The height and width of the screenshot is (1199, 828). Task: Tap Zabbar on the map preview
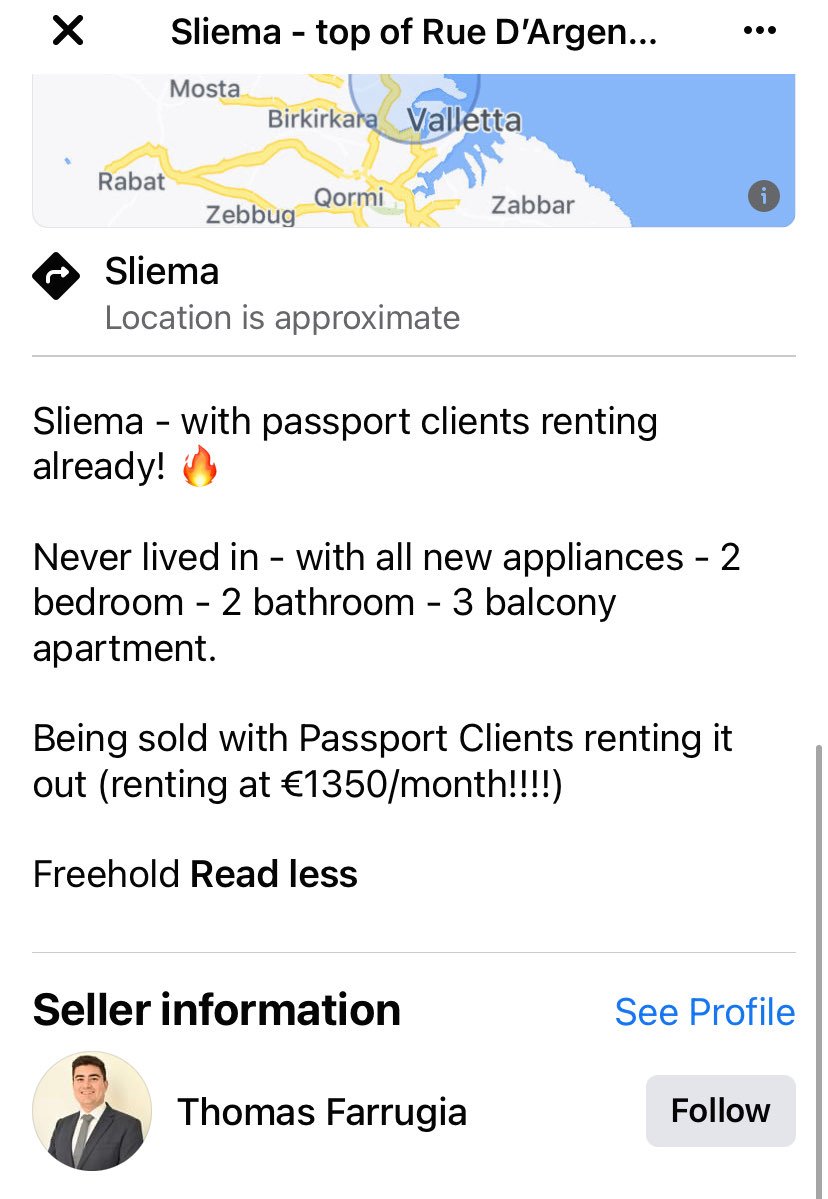tap(533, 205)
